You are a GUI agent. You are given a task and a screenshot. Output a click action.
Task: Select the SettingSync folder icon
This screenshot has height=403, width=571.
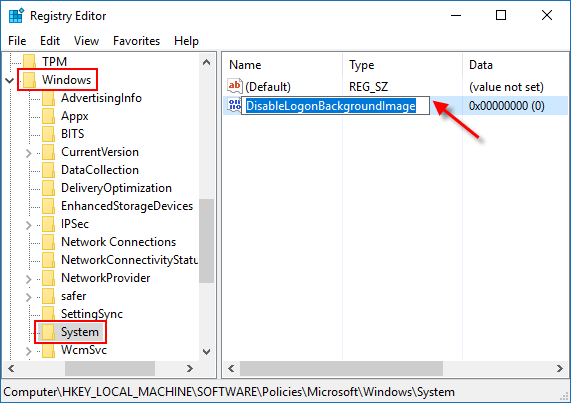tap(48, 313)
